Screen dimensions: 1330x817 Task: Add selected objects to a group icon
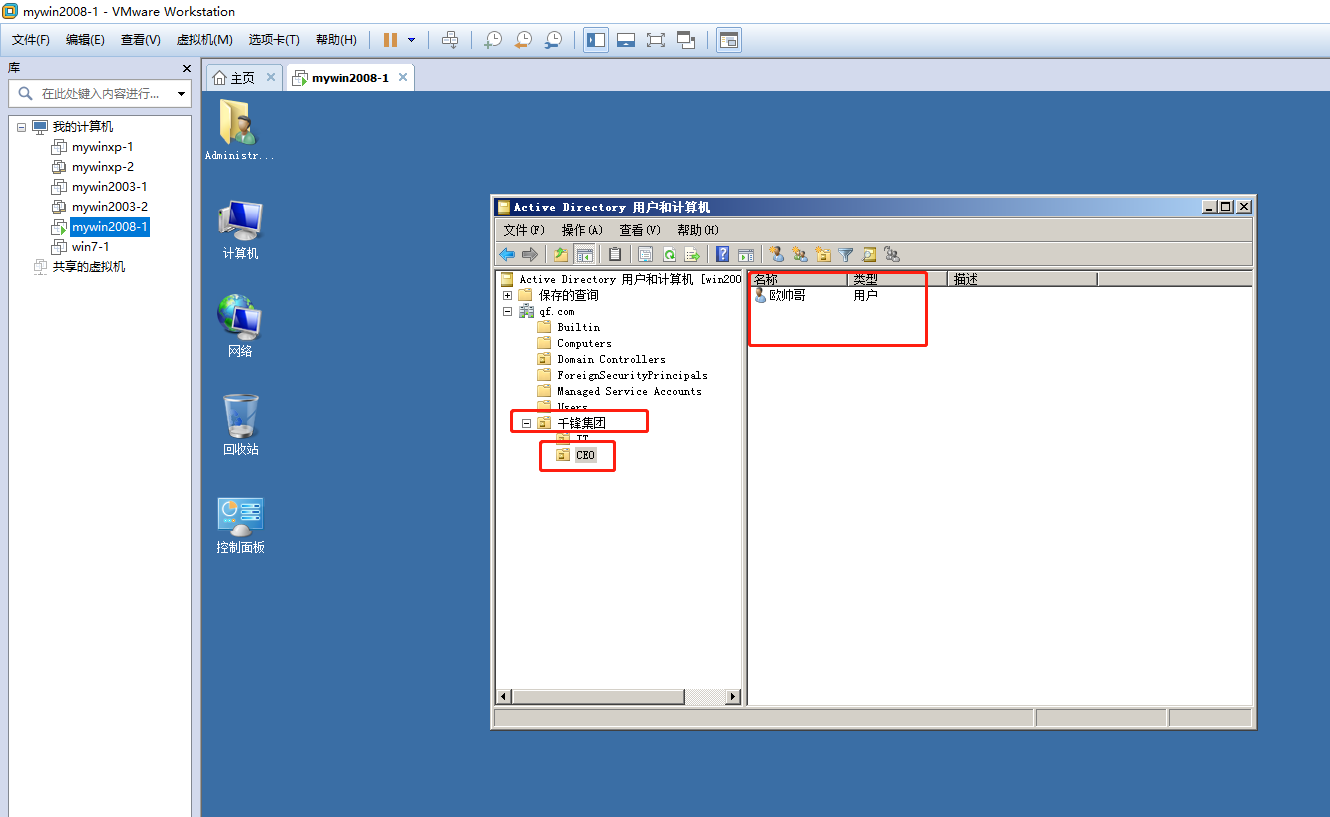tap(892, 254)
